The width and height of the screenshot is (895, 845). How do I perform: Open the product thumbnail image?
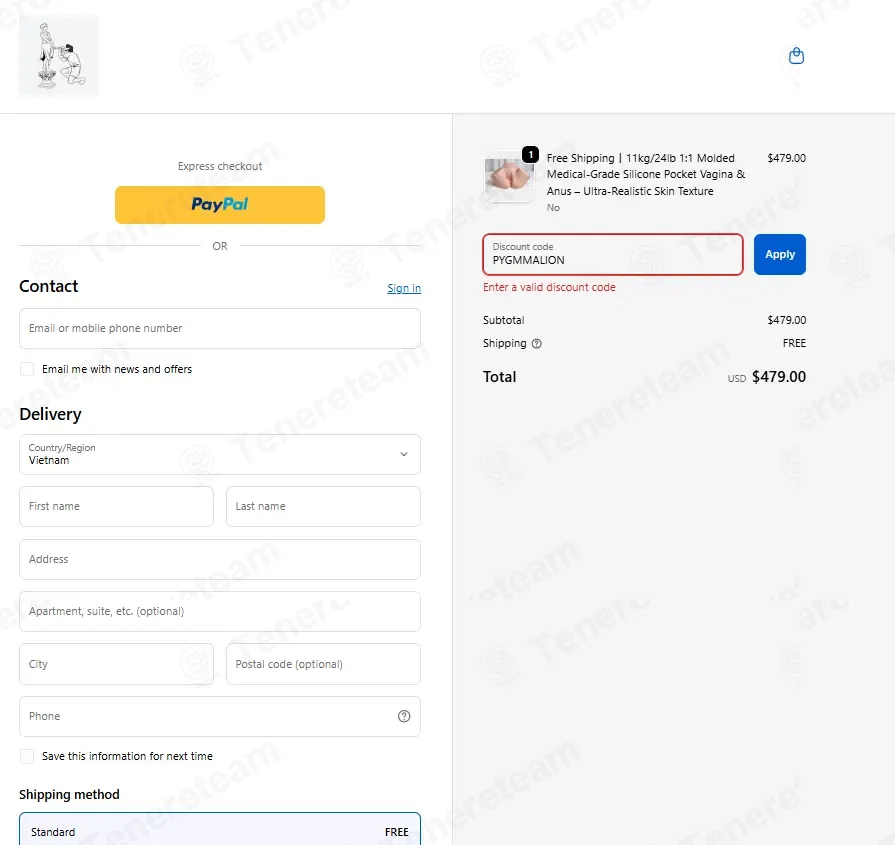tap(509, 176)
